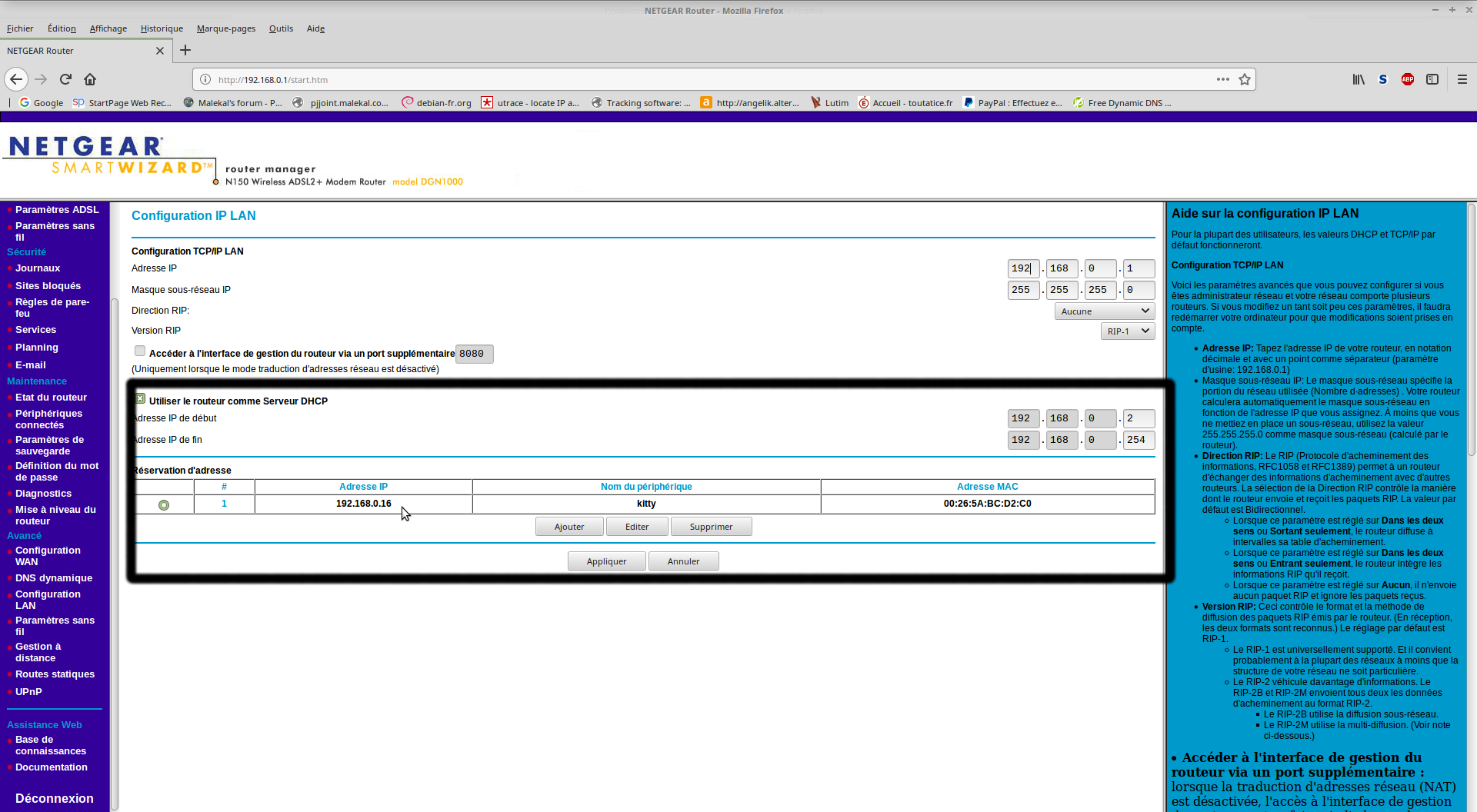Click help panel vertical scrollbar
This screenshot has height=812, width=1477.
click(1472, 331)
